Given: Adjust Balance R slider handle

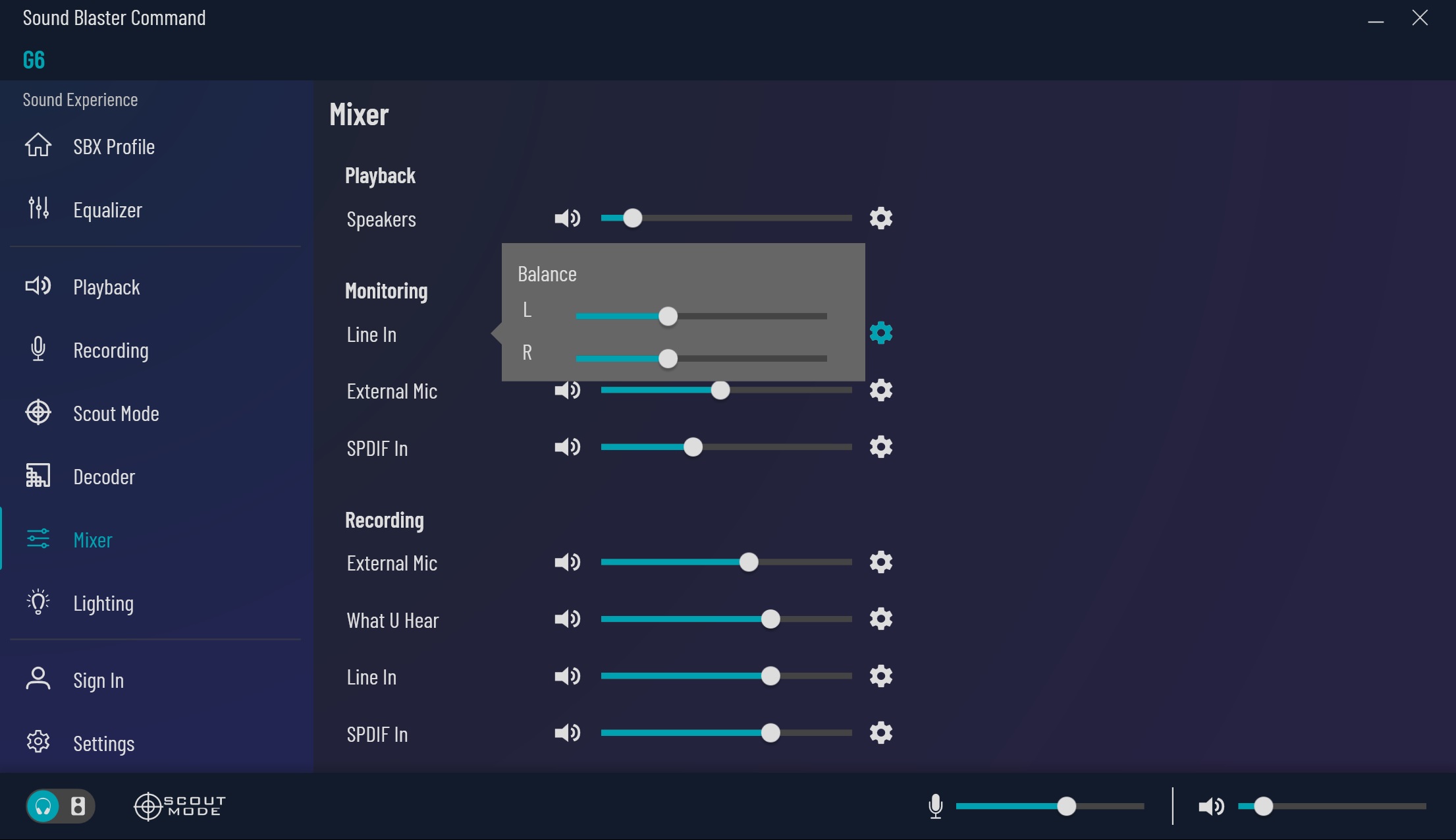Looking at the screenshot, I should pyautogui.click(x=668, y=358).
